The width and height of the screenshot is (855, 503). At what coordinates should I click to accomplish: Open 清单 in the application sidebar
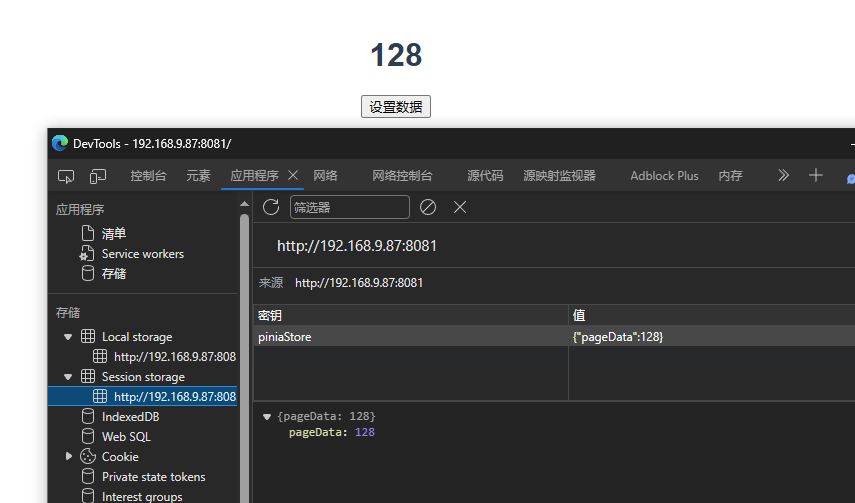114,233
